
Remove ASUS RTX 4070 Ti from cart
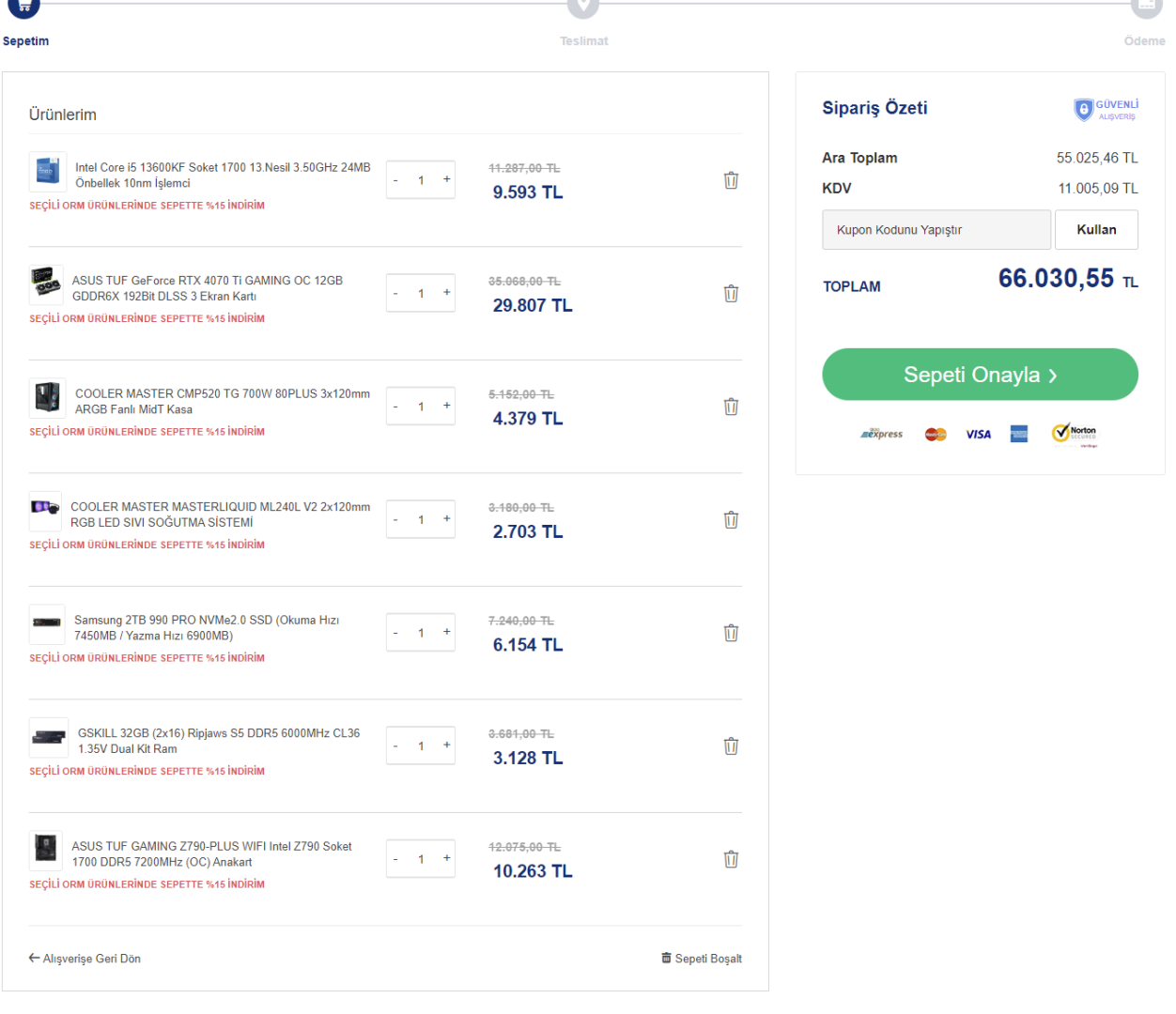pyautogui.click(x=731, y=294)
